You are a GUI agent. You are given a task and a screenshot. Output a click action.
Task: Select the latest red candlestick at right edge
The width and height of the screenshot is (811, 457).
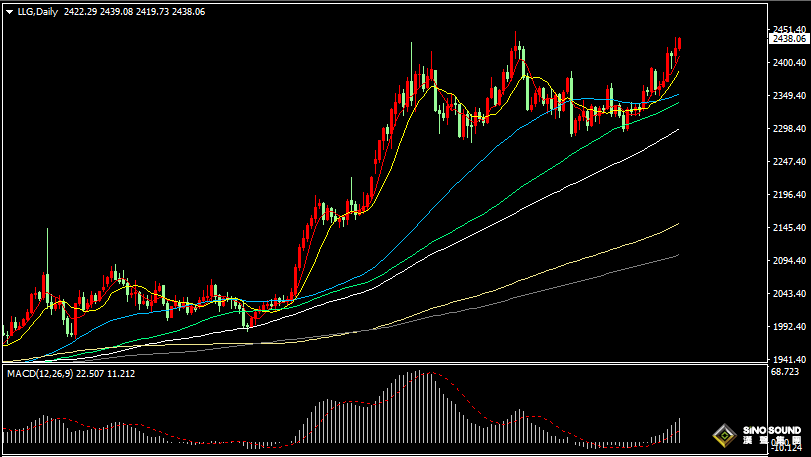[679, 45]
